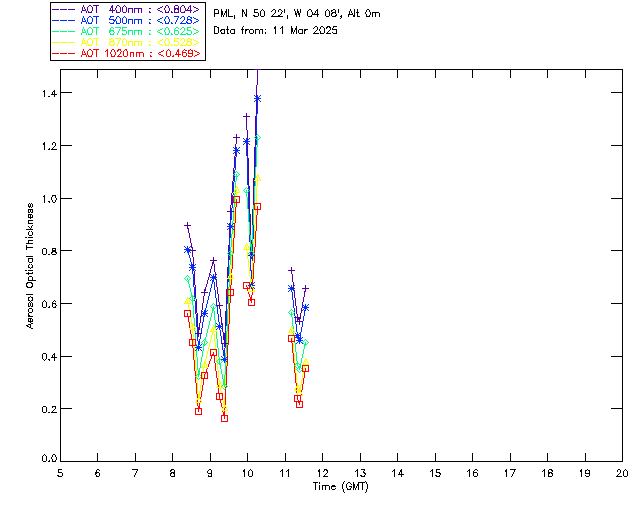640x512 pixels.
Task: Click the y-axis tick label '0.8'
Action: click(49, 251)
